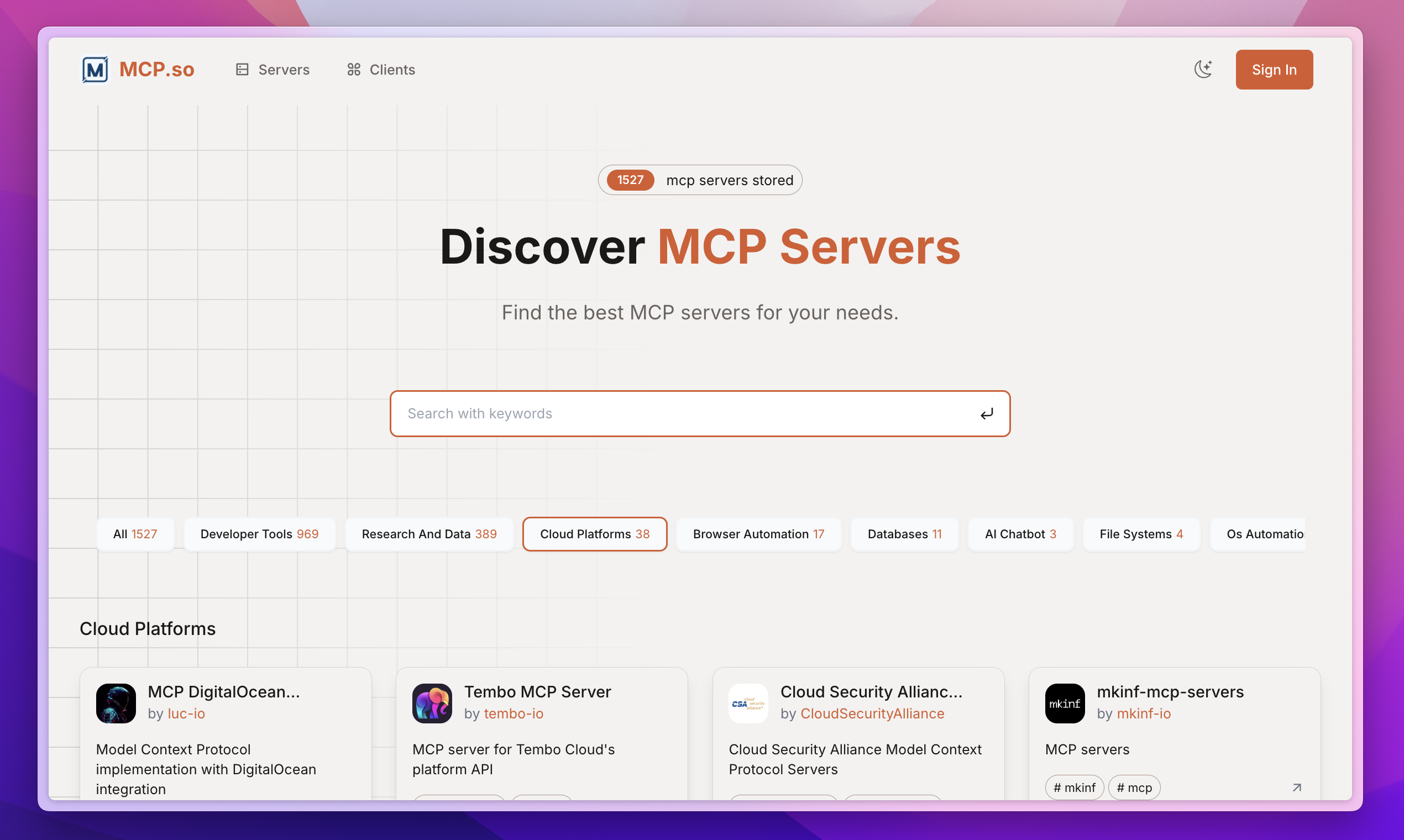
Task: Open mkinf-mcp-servers external link arrow
Action: point(1296,788)
